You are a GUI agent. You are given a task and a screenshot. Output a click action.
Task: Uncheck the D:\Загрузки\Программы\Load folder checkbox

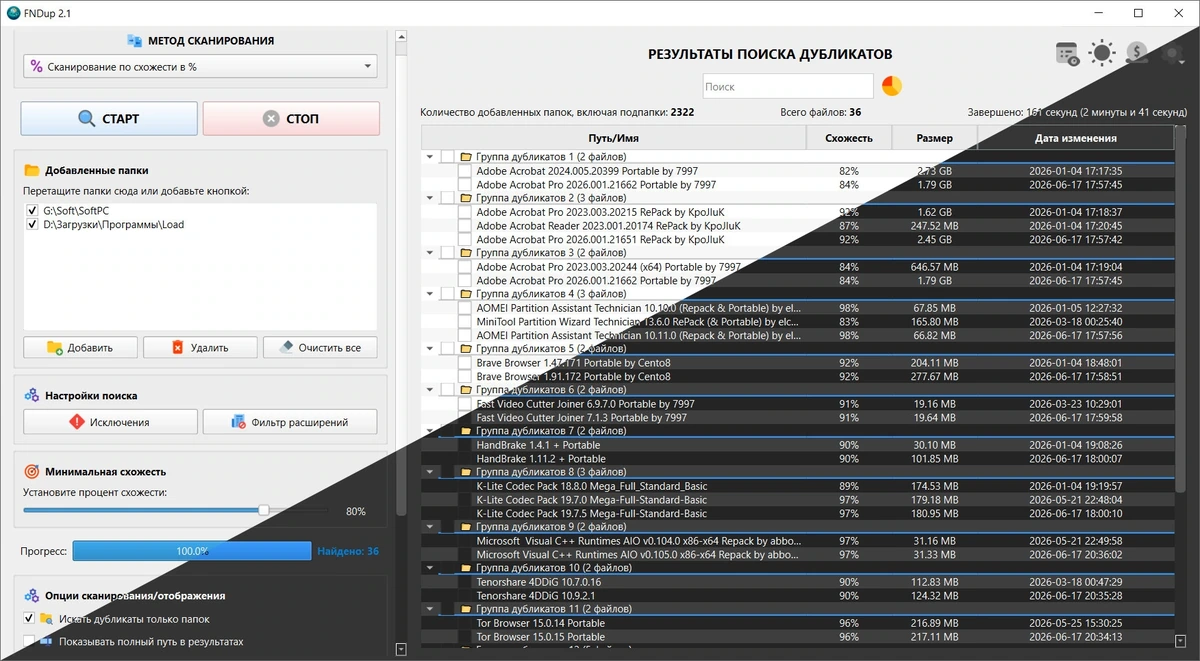click(34, 225)
